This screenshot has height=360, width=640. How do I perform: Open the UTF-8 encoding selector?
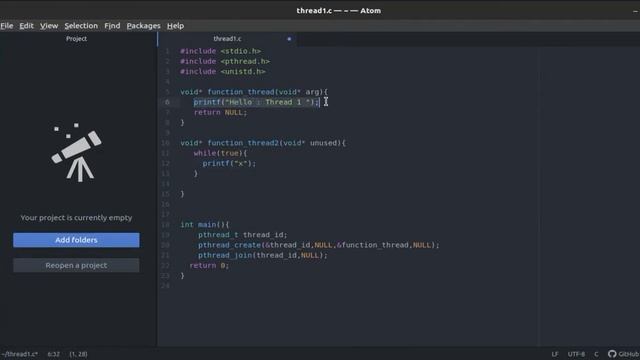pos(576,354)
